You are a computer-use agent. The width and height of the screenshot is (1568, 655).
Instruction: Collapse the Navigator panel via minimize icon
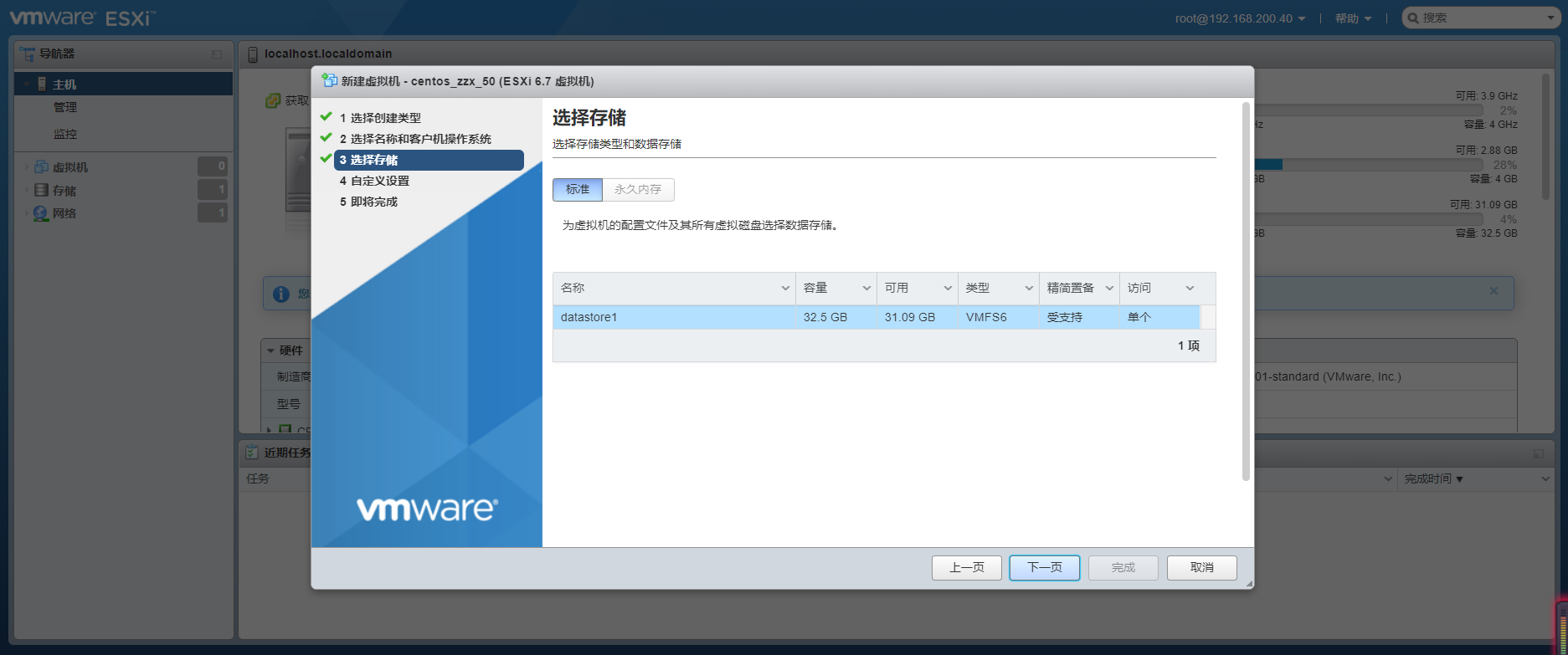(x=217, y=54)
